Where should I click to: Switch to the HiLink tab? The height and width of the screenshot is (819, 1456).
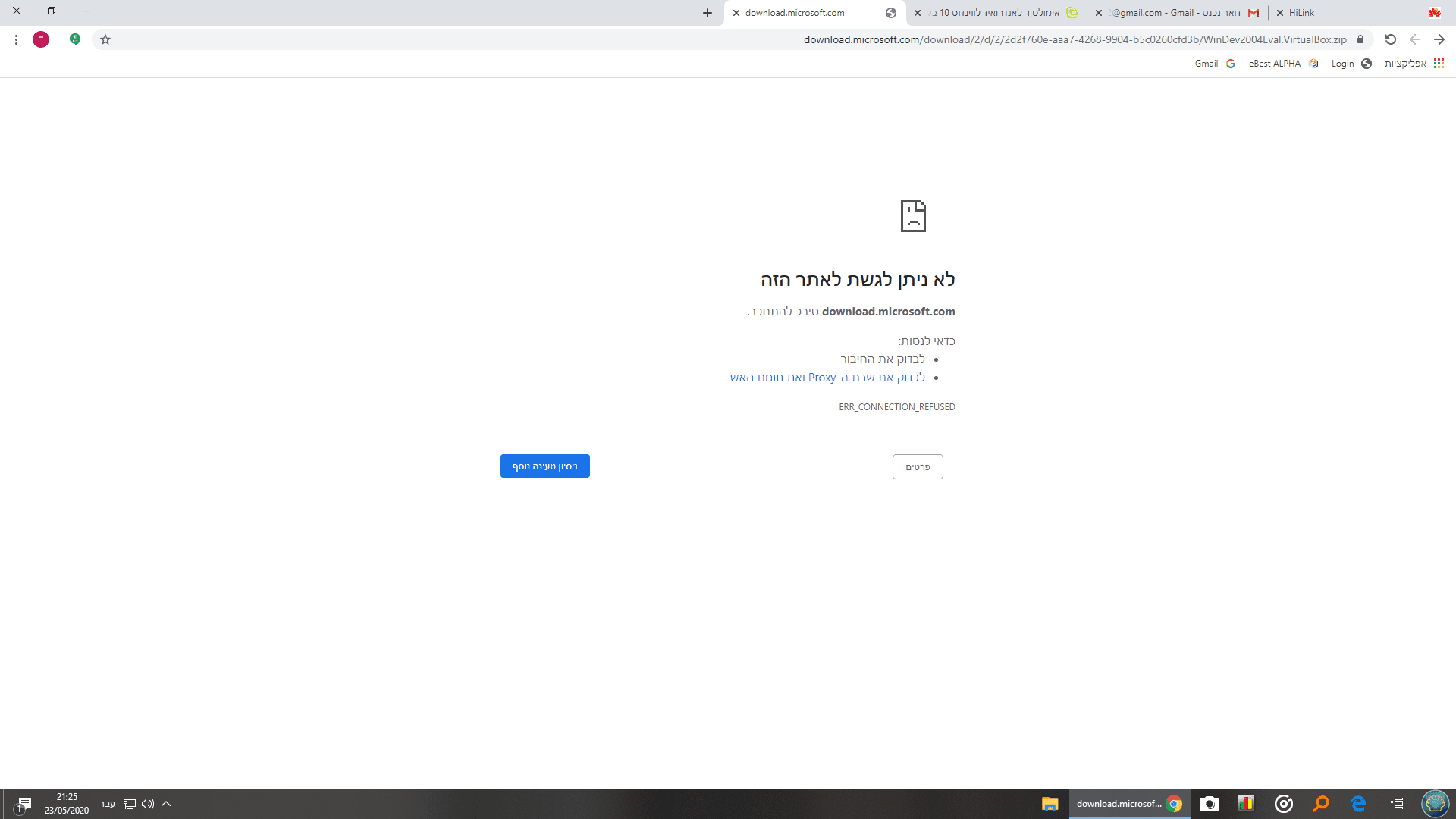[1301, 13]
